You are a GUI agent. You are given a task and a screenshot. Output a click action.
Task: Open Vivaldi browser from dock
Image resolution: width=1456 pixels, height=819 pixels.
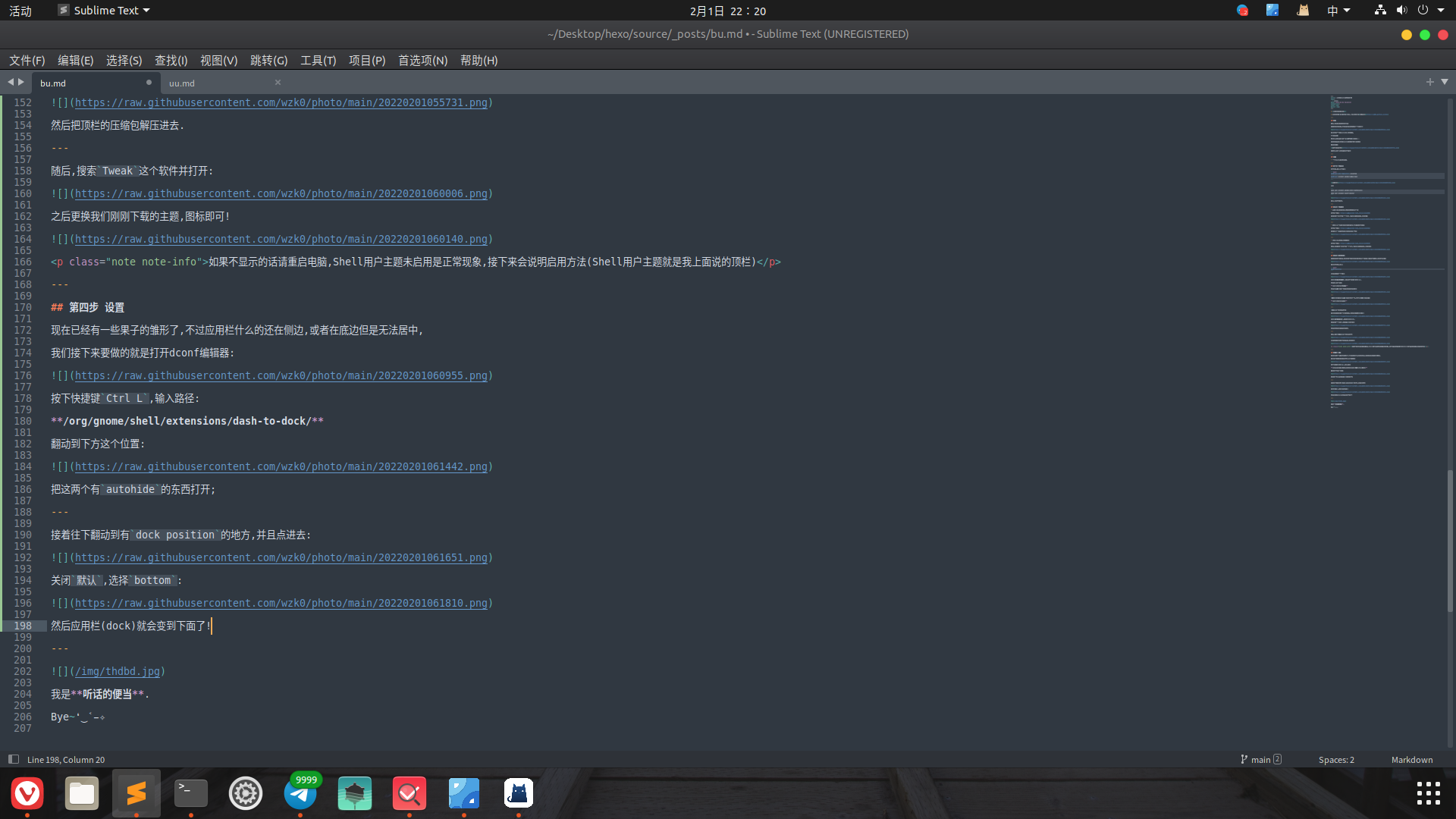click(x=27, y=794)
